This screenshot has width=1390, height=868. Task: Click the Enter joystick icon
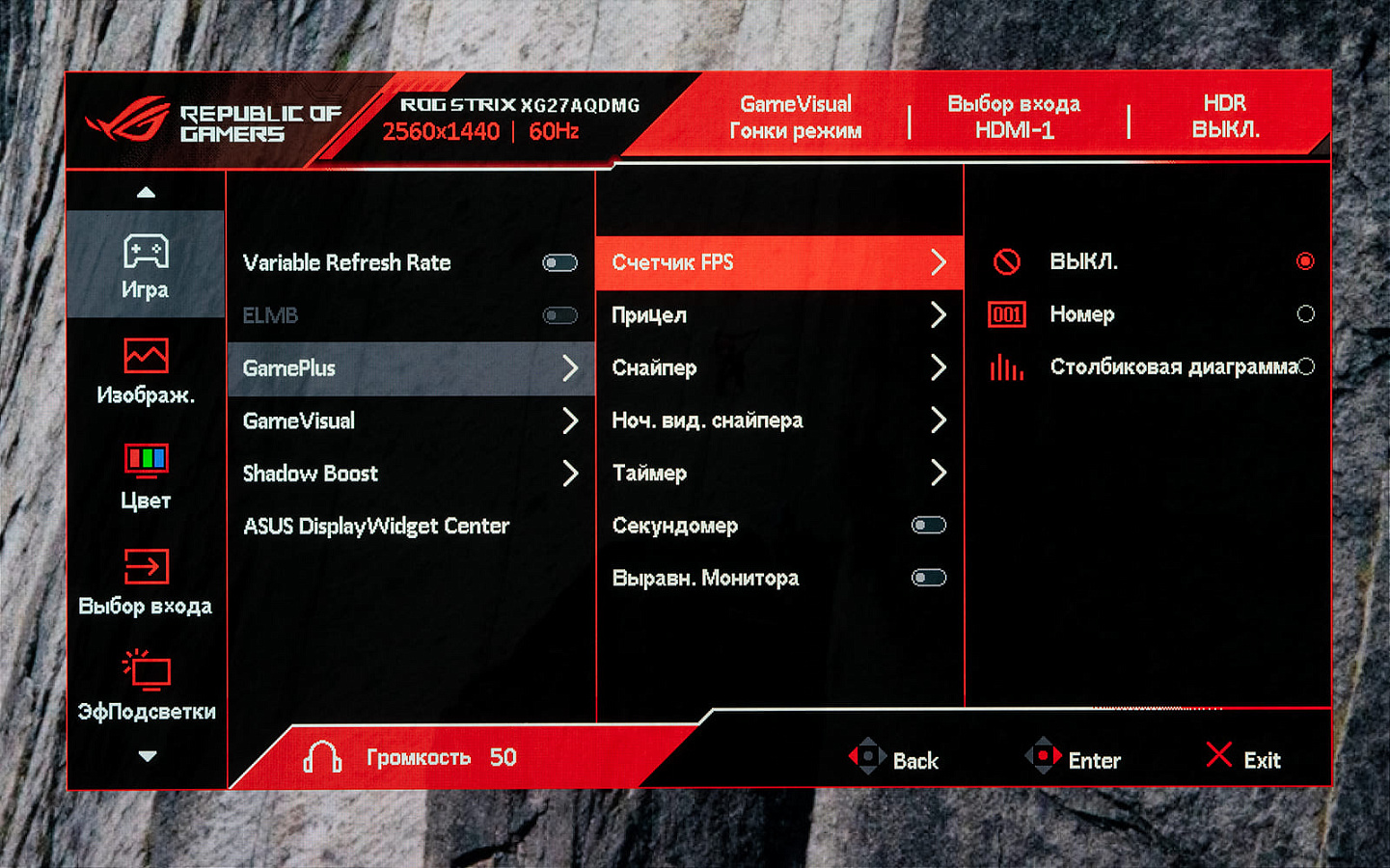[1043, 757]
